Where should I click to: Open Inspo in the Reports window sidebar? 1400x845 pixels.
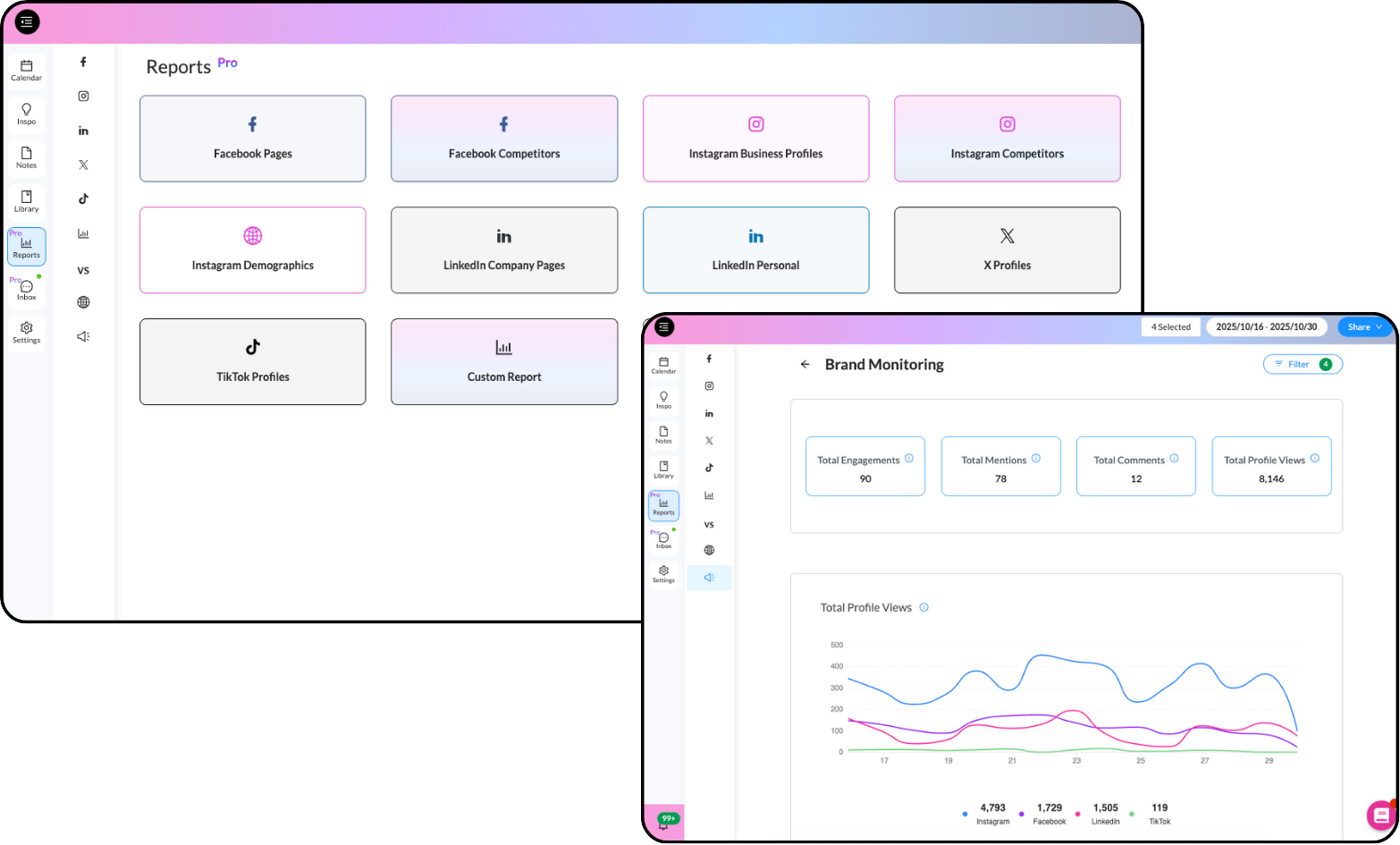(27, 114)
